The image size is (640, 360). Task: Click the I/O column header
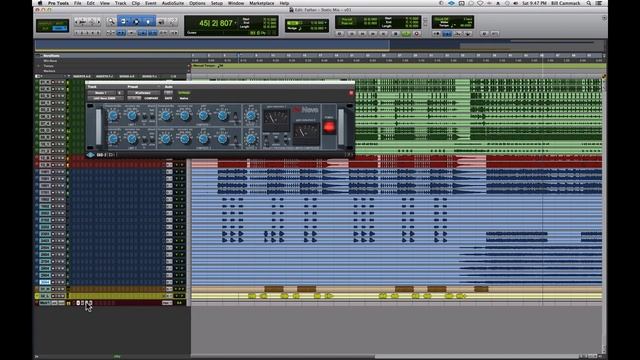(173, 76)
